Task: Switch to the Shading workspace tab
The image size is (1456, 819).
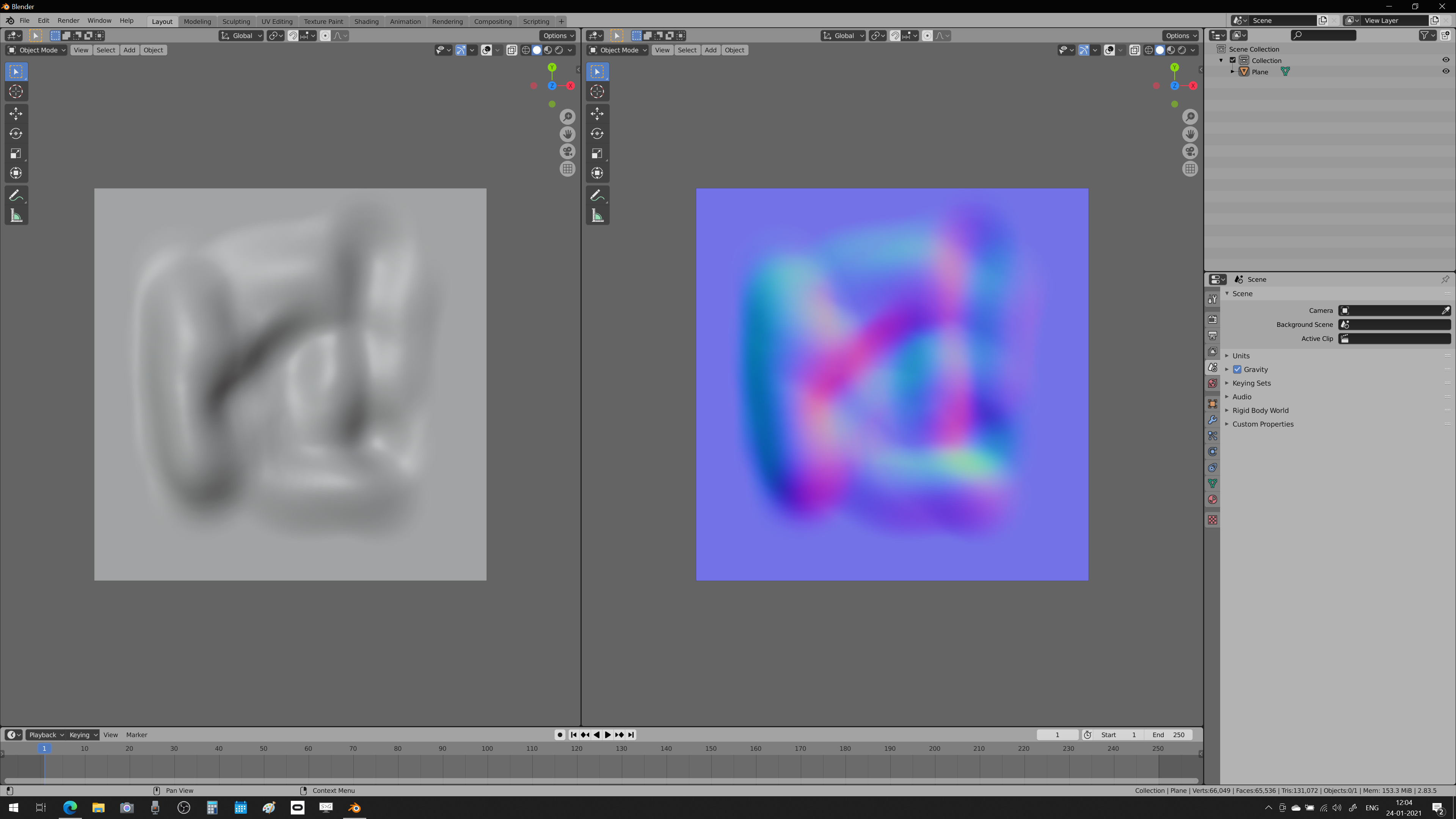Action: 366,21
